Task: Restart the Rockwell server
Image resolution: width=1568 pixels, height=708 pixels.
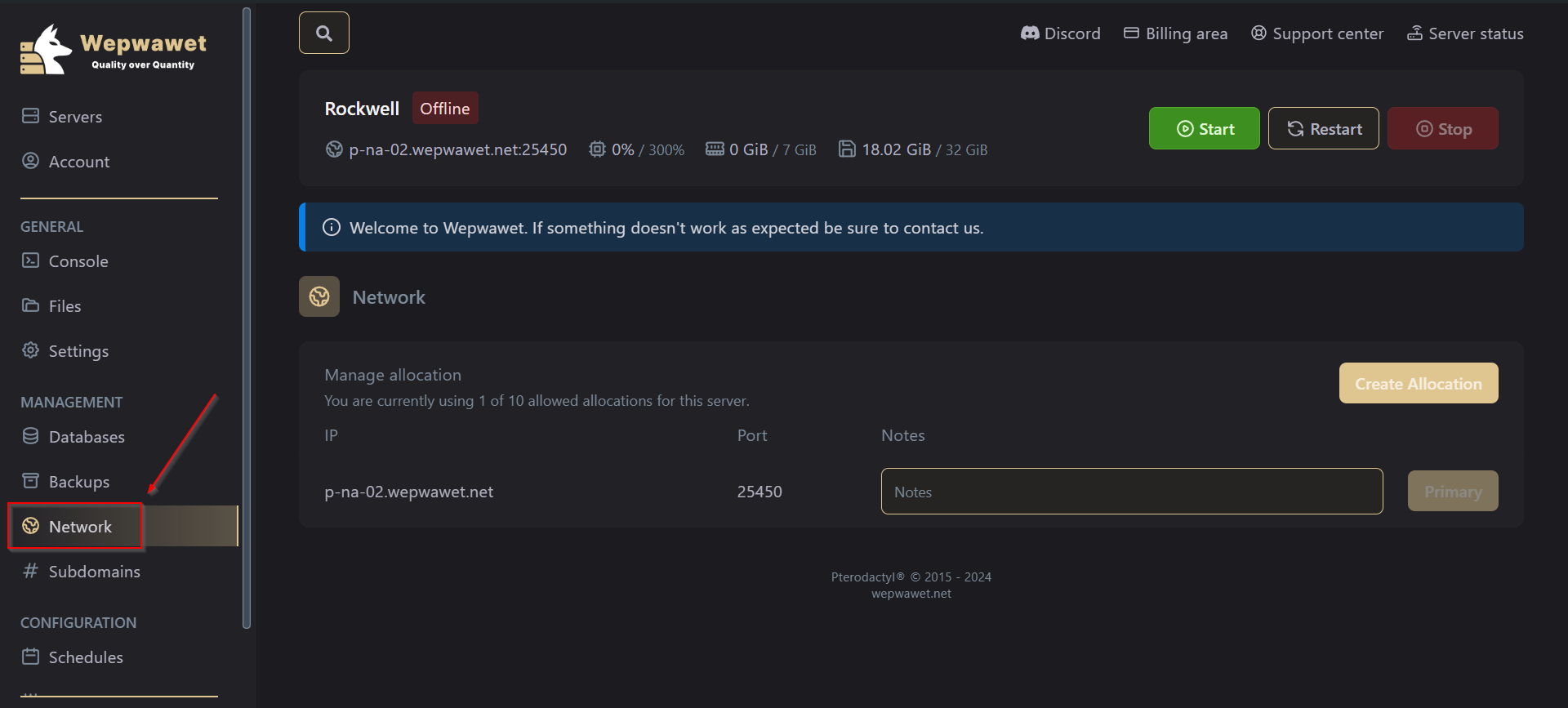Action: (x=1323, y=128)
